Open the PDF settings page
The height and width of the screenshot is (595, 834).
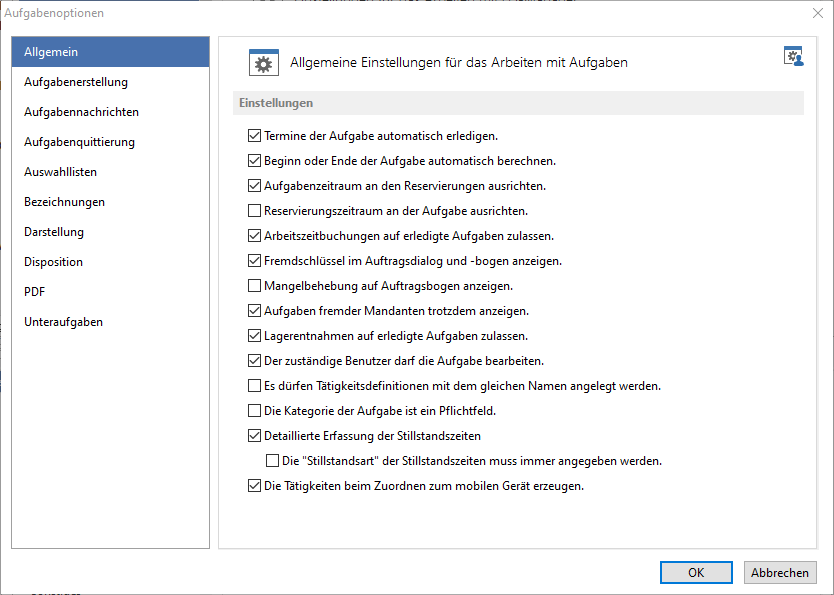111,292
